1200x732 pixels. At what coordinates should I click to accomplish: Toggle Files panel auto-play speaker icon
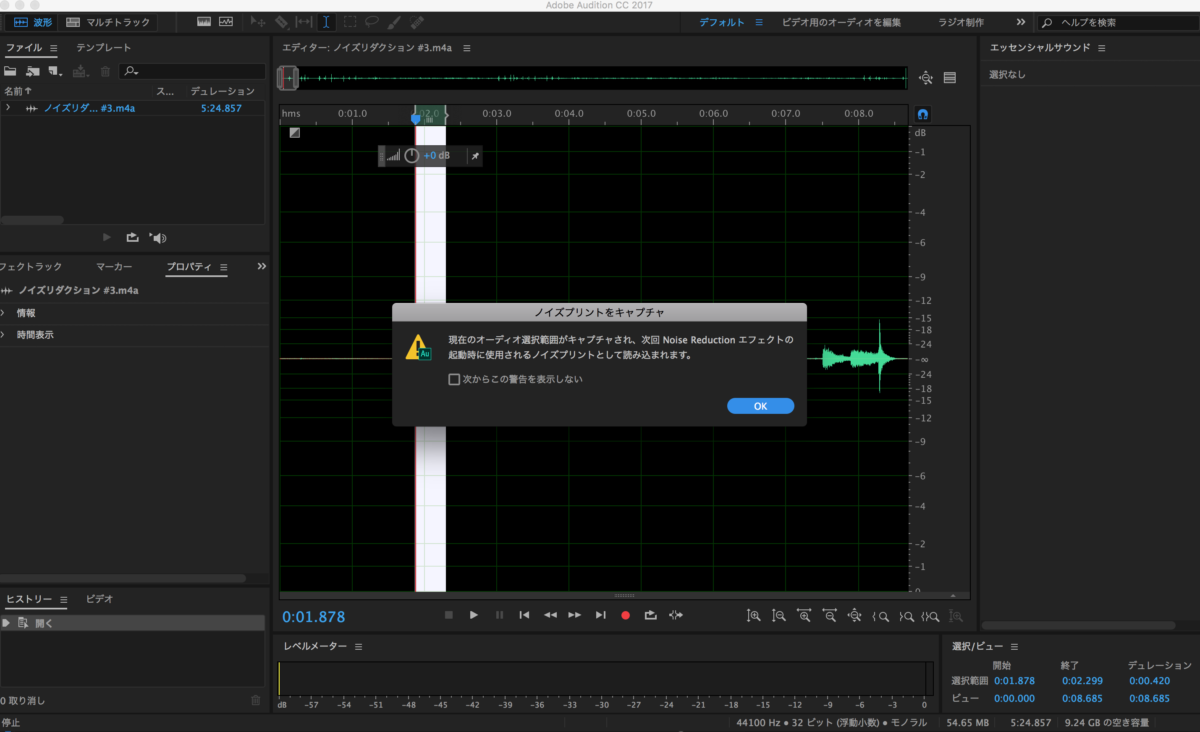pos(157,237)
